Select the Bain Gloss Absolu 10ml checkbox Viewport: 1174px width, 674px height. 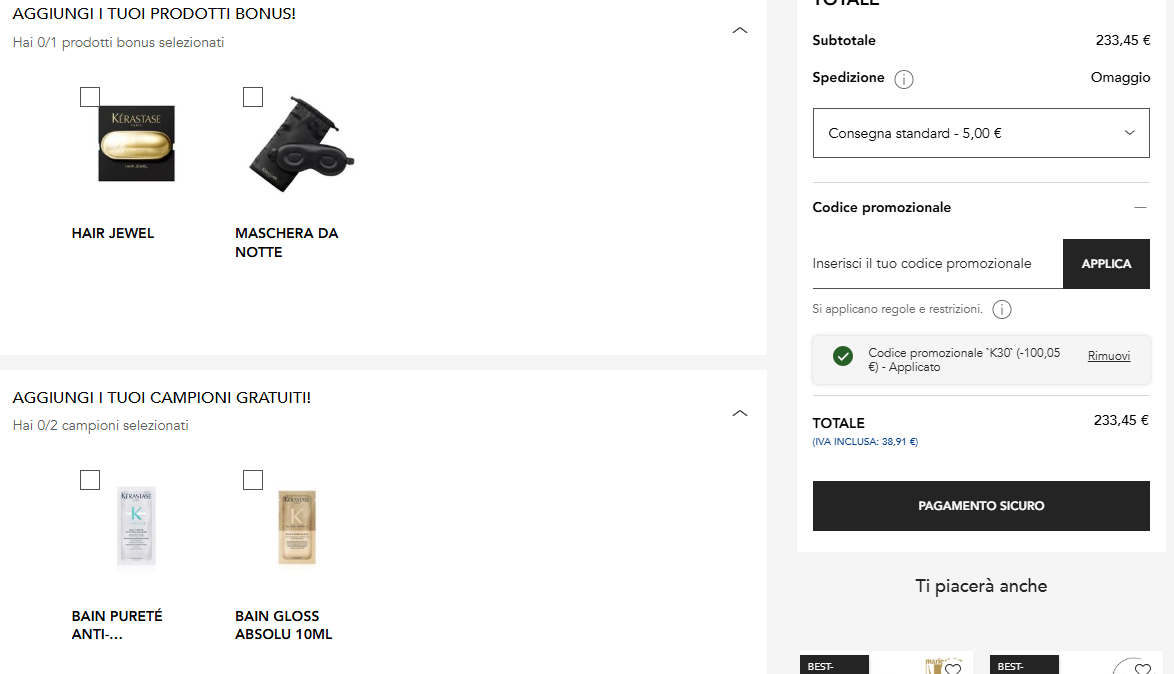[x=253, y=480]
